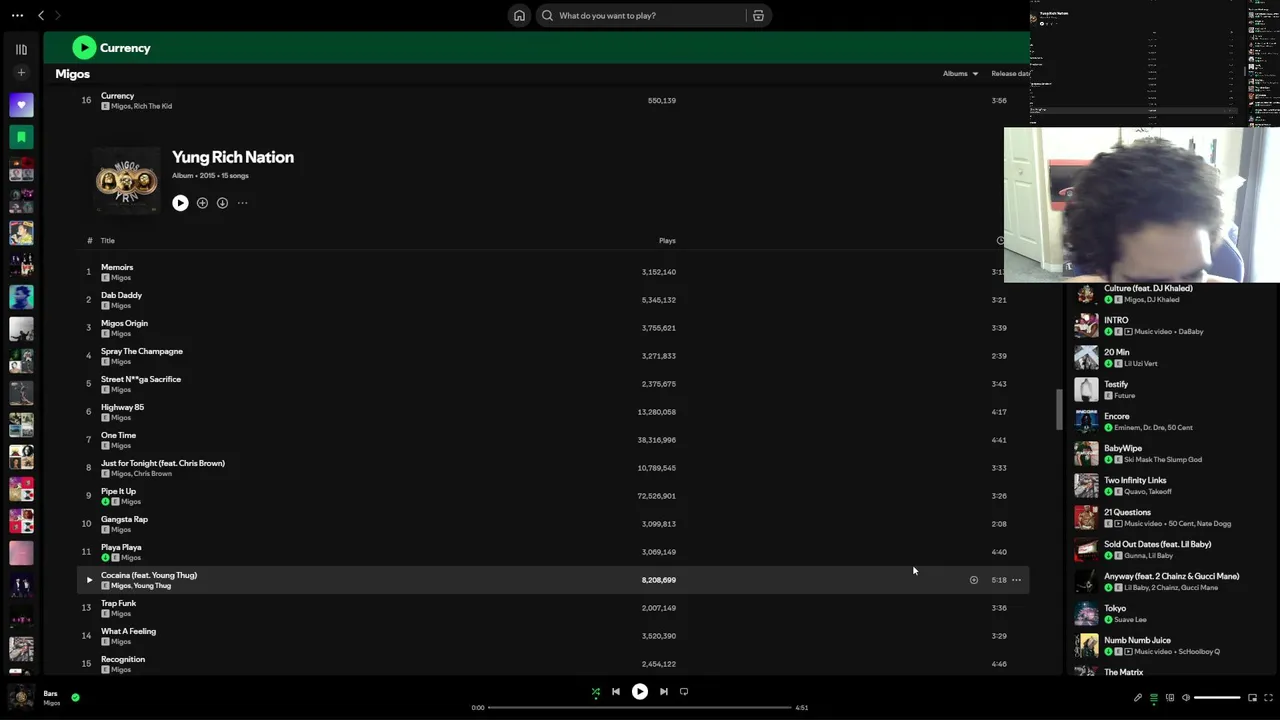Open lyrics with the microphone icon
This screenshot has height=720, width=1280.
pyautogui.click(x=1138, y=698)
